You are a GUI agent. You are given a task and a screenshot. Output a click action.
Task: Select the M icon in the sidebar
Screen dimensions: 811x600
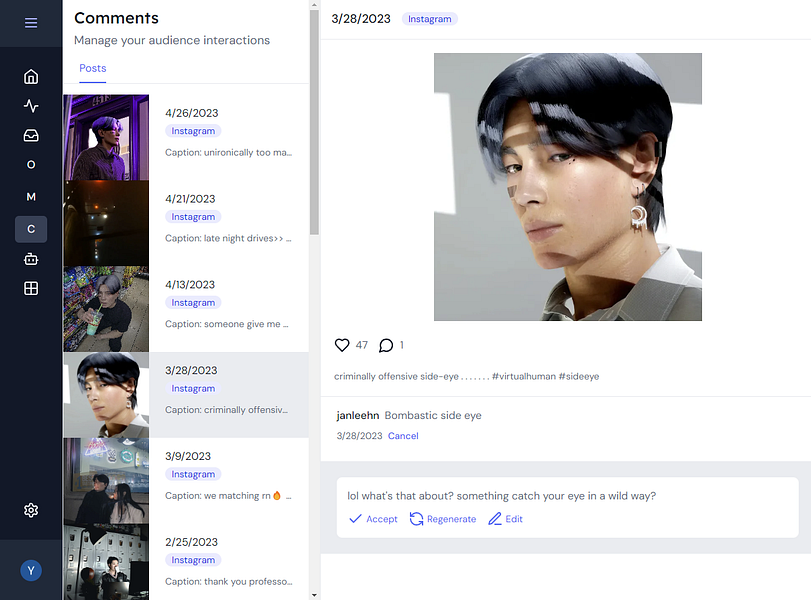tap(30, 197)
